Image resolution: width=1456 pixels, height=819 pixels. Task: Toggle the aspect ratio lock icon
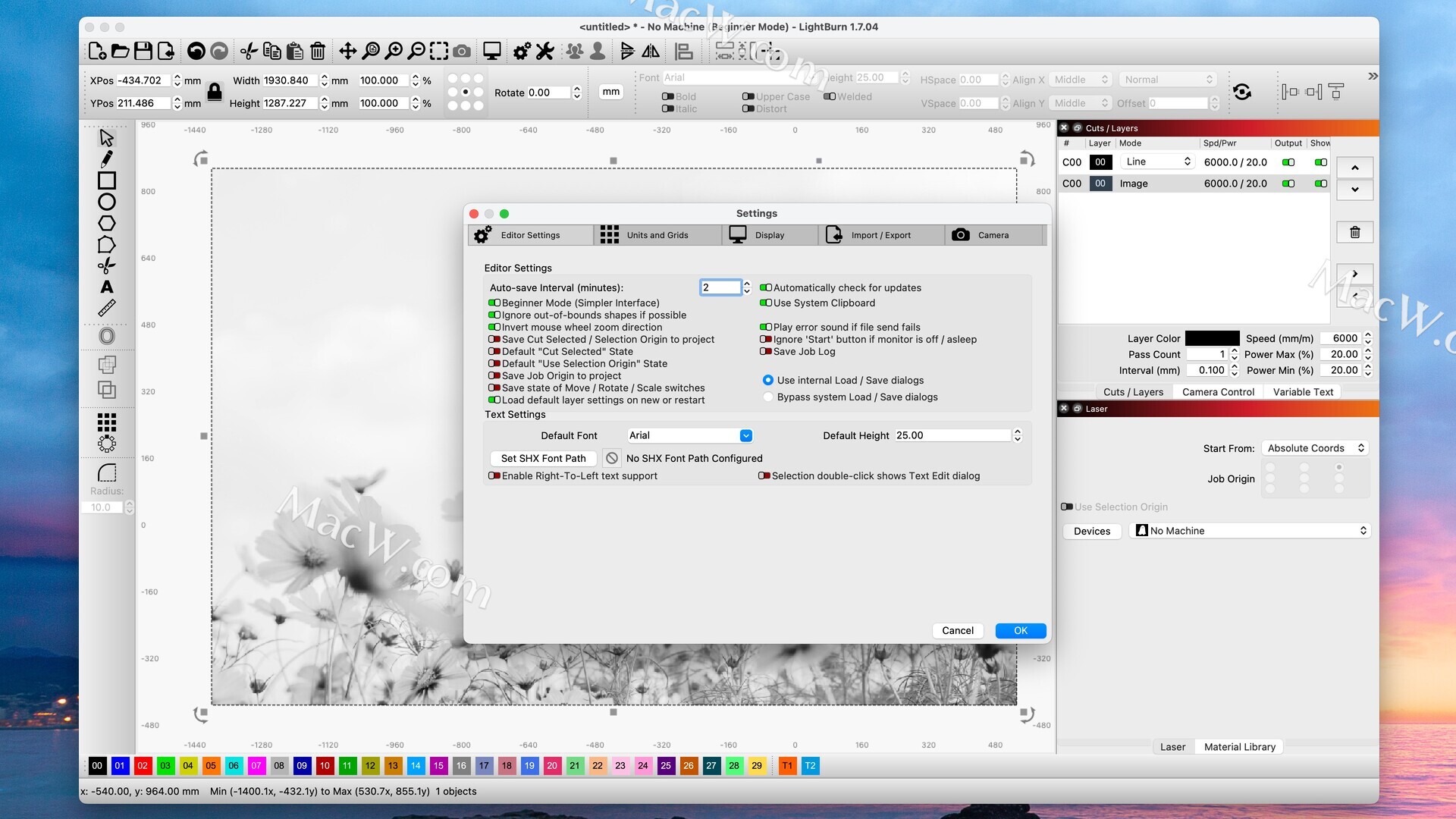(x=215, y=92)
